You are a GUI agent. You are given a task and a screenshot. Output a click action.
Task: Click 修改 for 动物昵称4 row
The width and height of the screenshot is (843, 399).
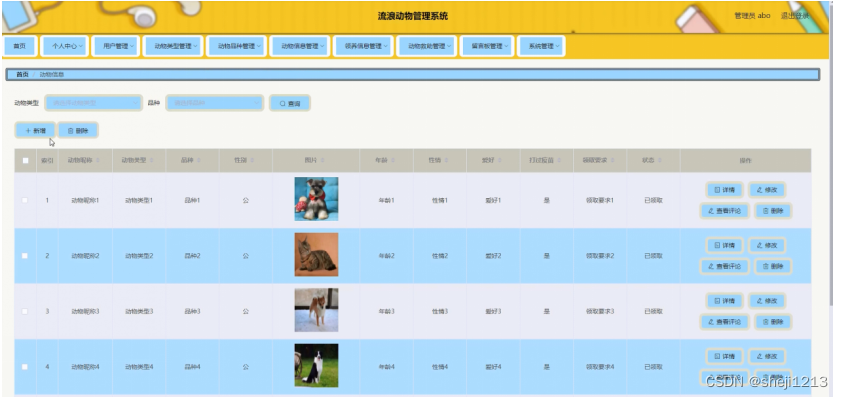(767, 357)
